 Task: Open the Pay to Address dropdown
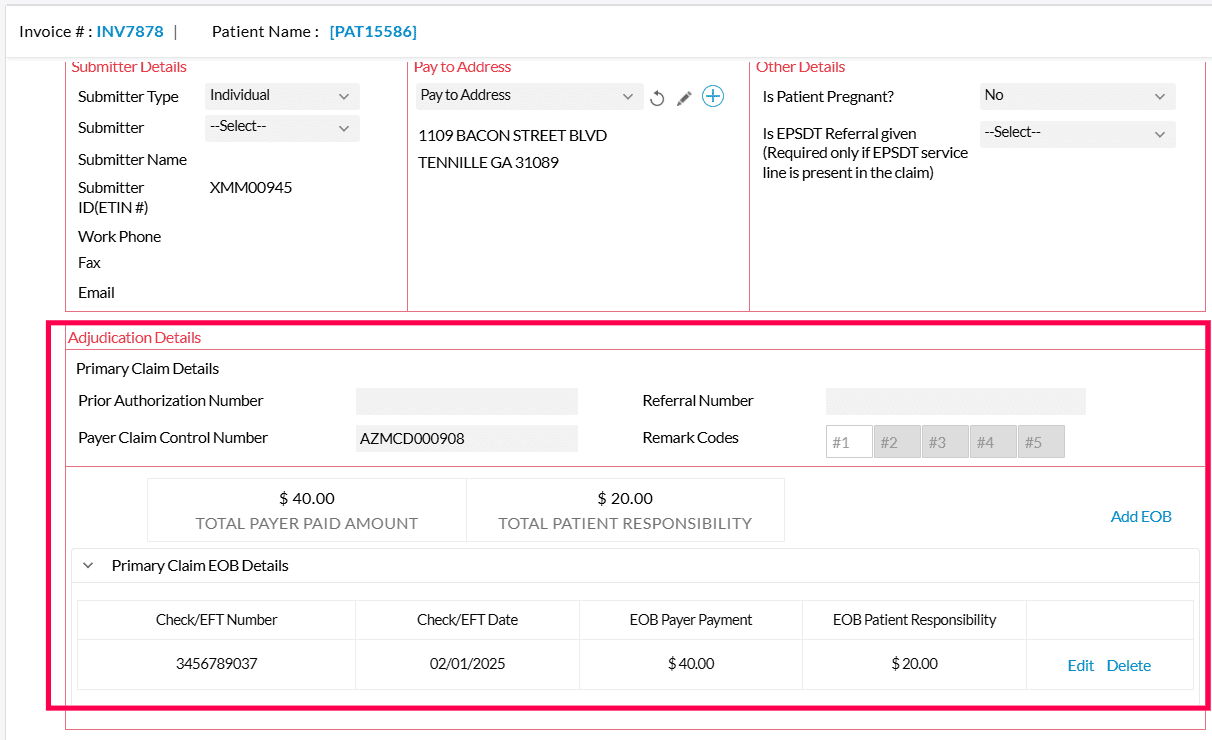pos(528,96)
